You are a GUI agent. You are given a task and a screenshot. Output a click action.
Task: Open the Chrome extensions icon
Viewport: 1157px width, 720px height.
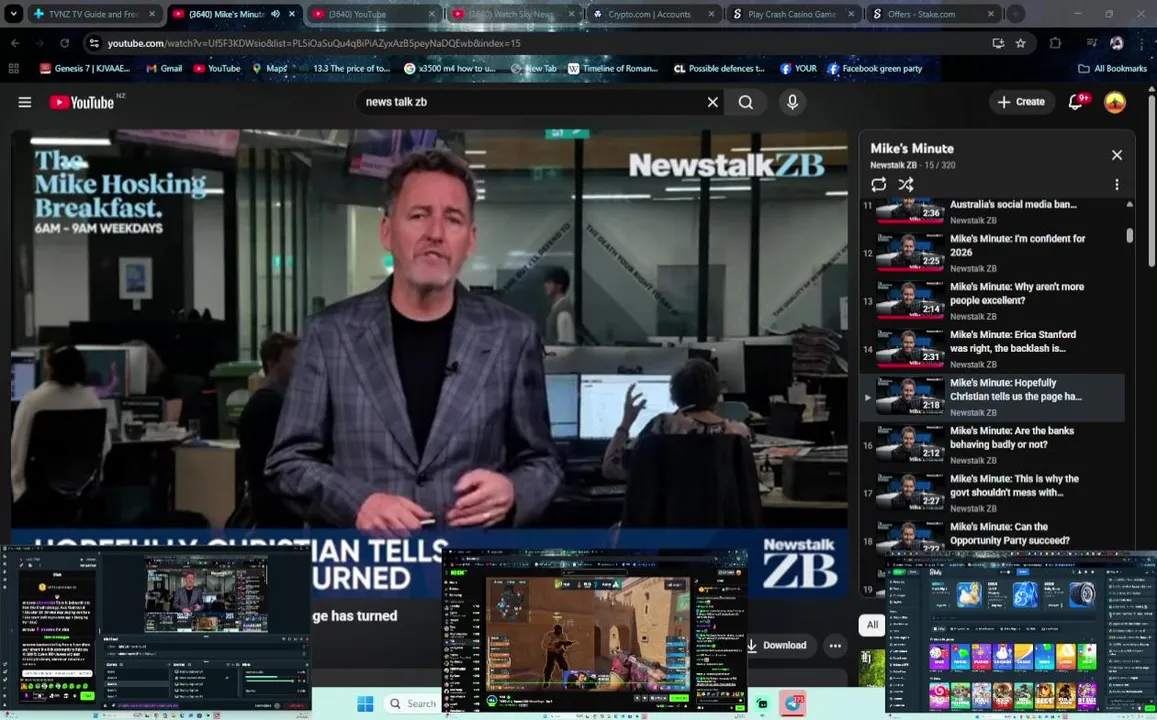coord(1055,43)
